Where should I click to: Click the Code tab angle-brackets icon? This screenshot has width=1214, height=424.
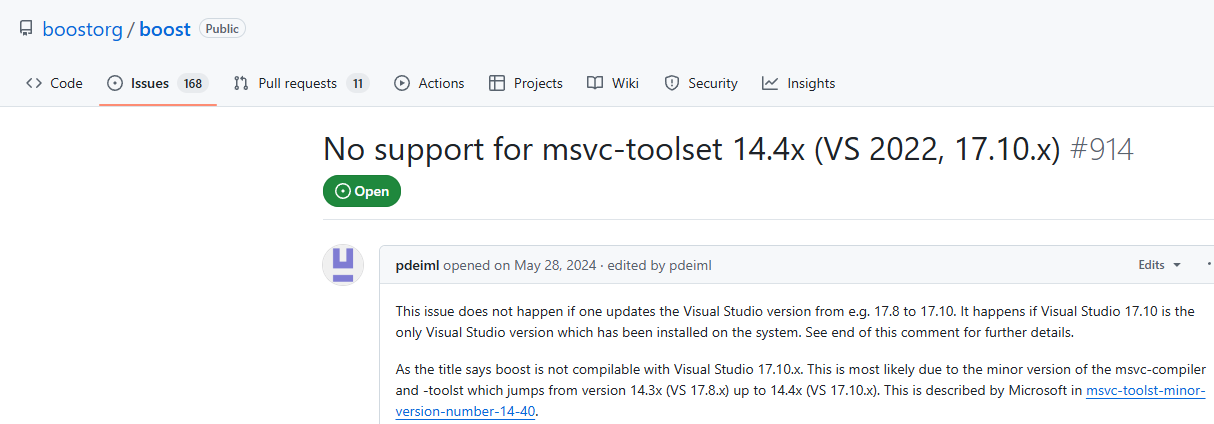(x=34, y=83)
